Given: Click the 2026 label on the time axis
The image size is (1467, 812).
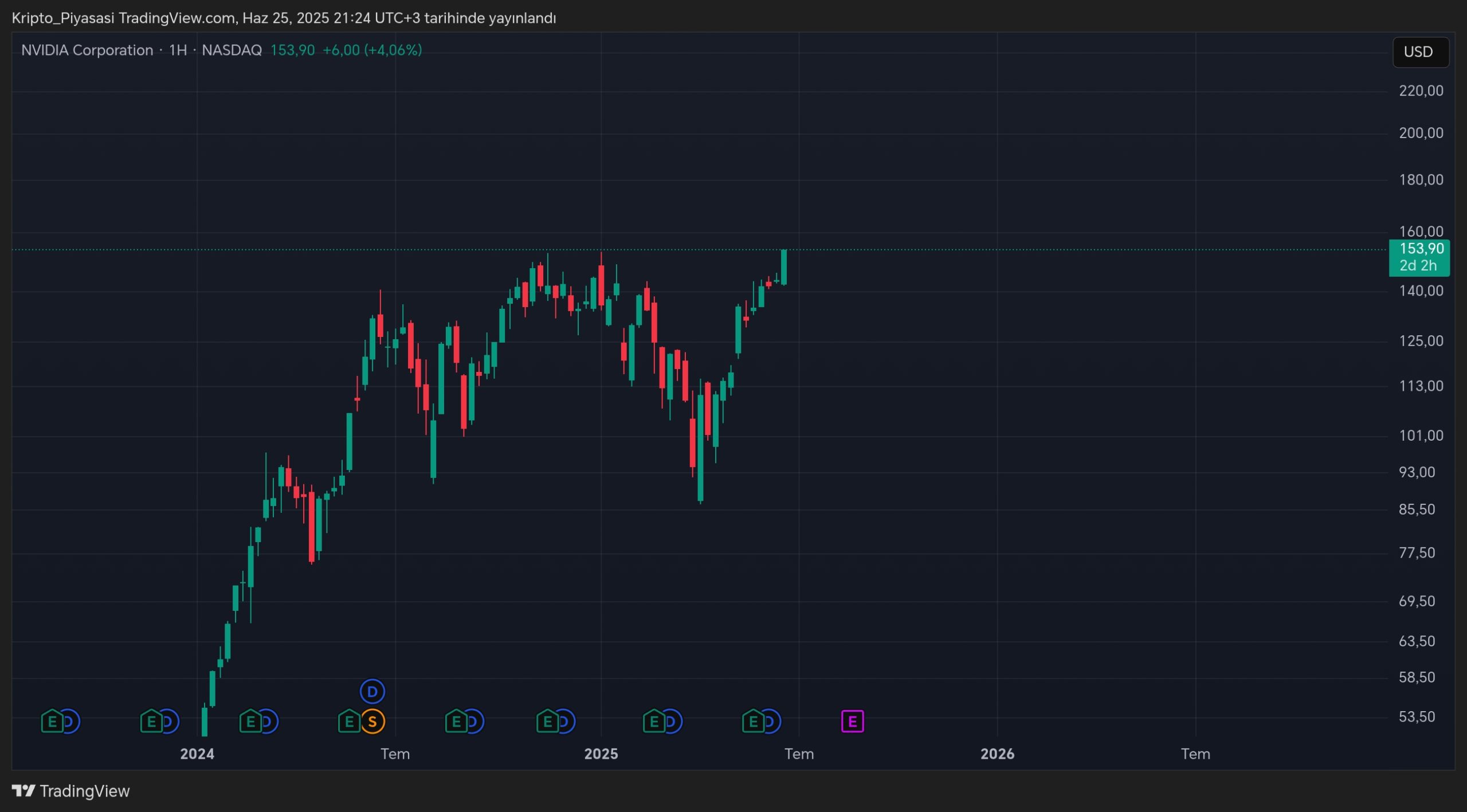Looking at the screenshot, I should point(997,754).
